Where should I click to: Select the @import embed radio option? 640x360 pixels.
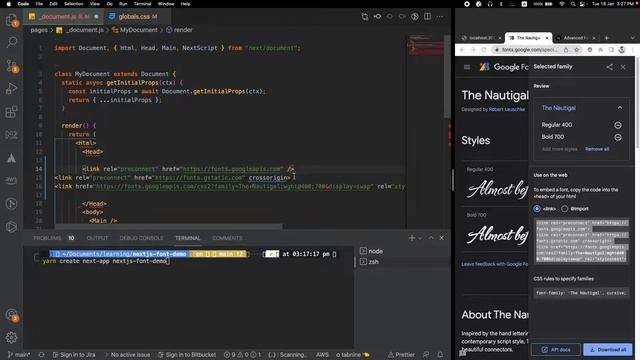(x=564, y=209)
